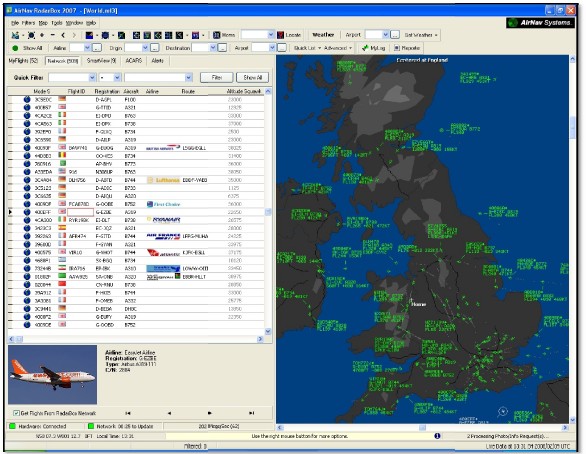The height and width of the screenshot is (454, 586).
Task: Click map horizontal scrollbar thumb
Action: 422,427
